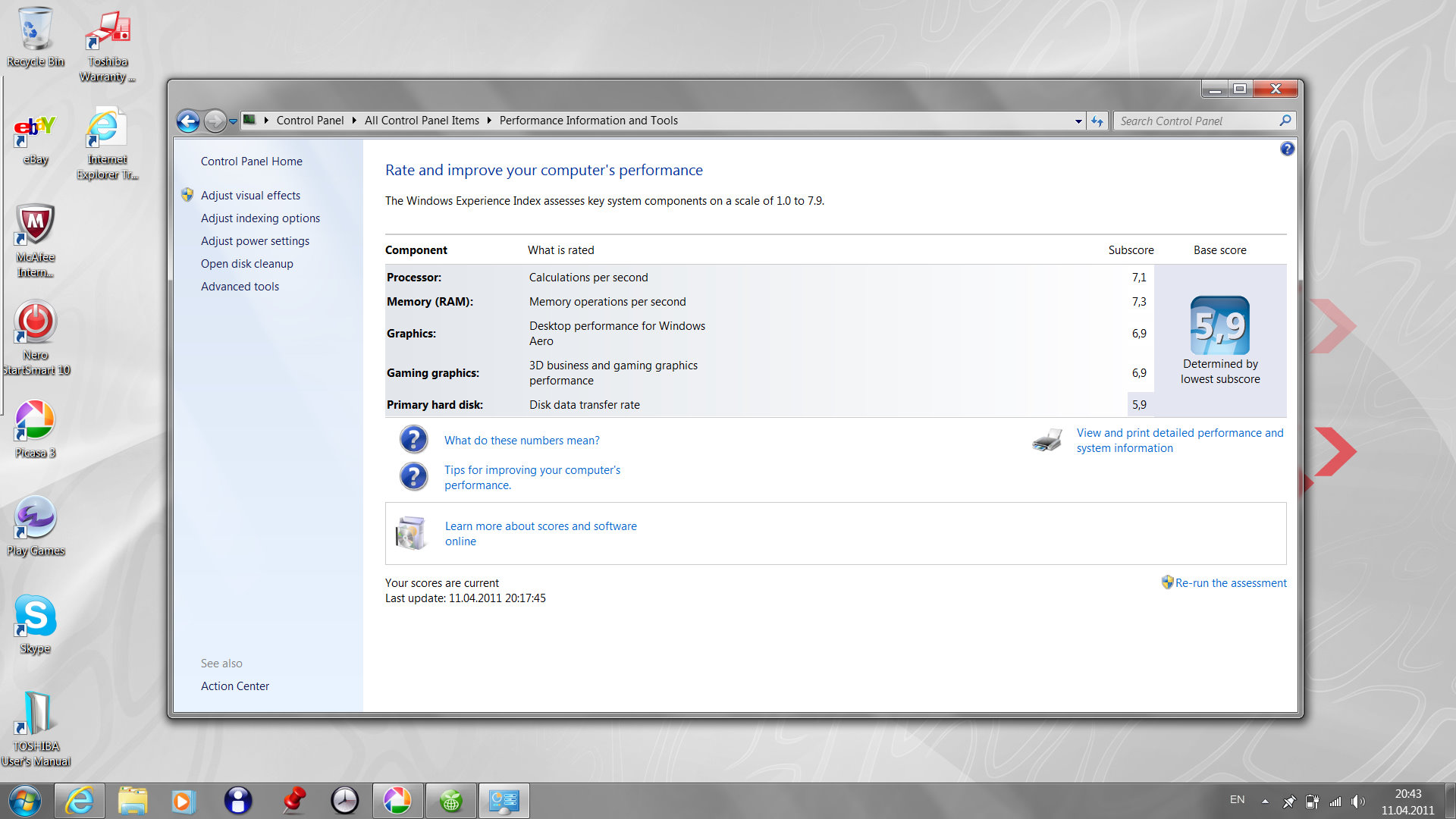Screen dimensions: 1456x819
Task: Click the search magnifier icon
Action: 1285,121
